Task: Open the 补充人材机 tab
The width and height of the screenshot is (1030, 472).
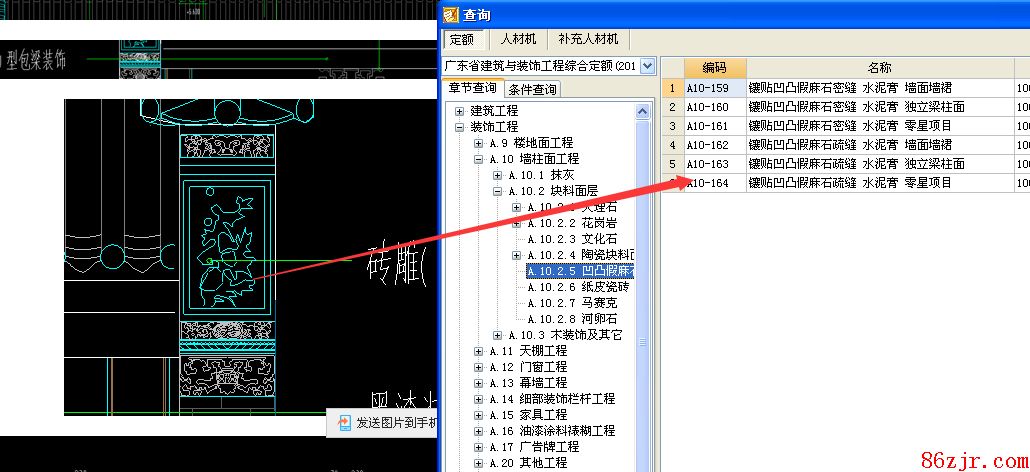Action: tap(588, 39)
